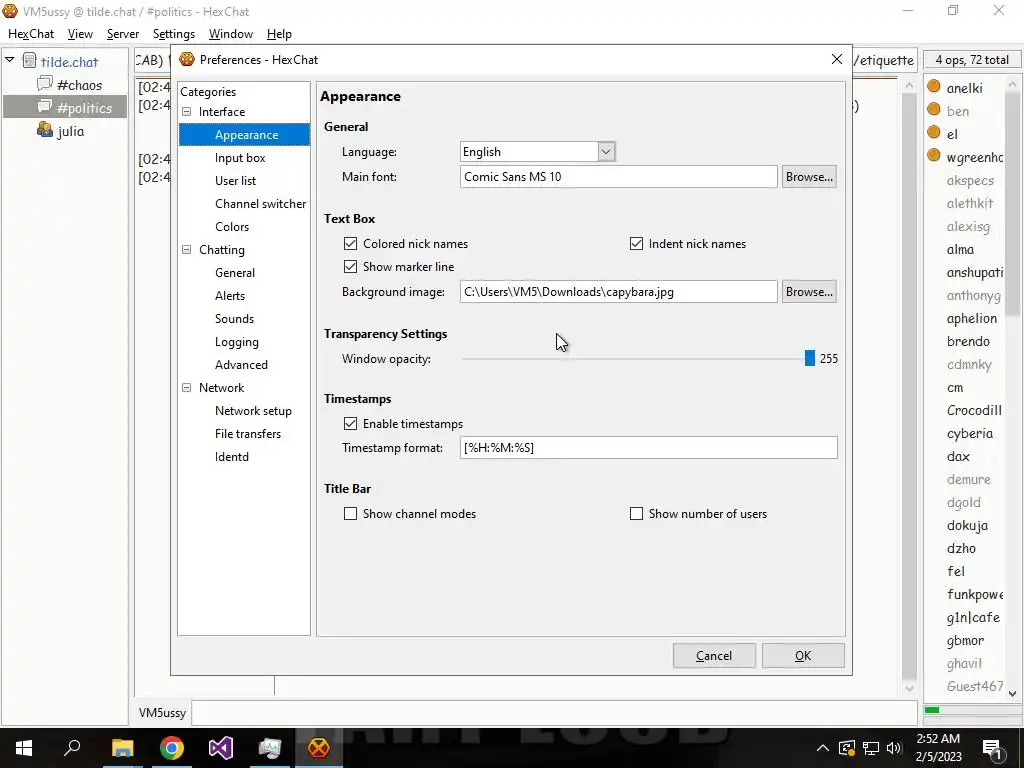Click the op badge next to ben
Image resolution: width=1024 pixels, height=768 pixels.
(x=934, y=110)
